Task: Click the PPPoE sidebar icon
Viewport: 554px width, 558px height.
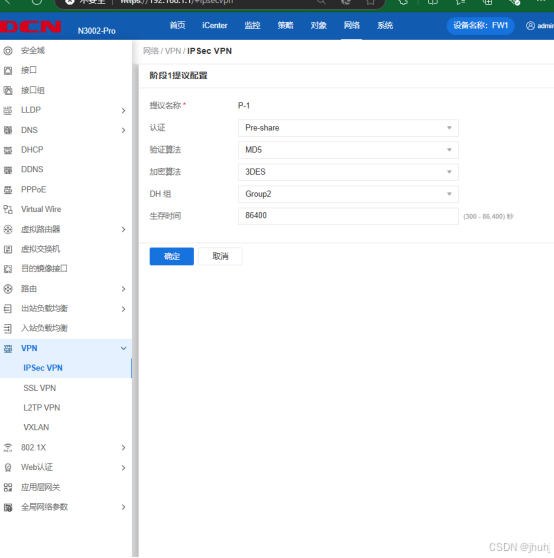Action: pyautogui.click(x=8, y=190)
